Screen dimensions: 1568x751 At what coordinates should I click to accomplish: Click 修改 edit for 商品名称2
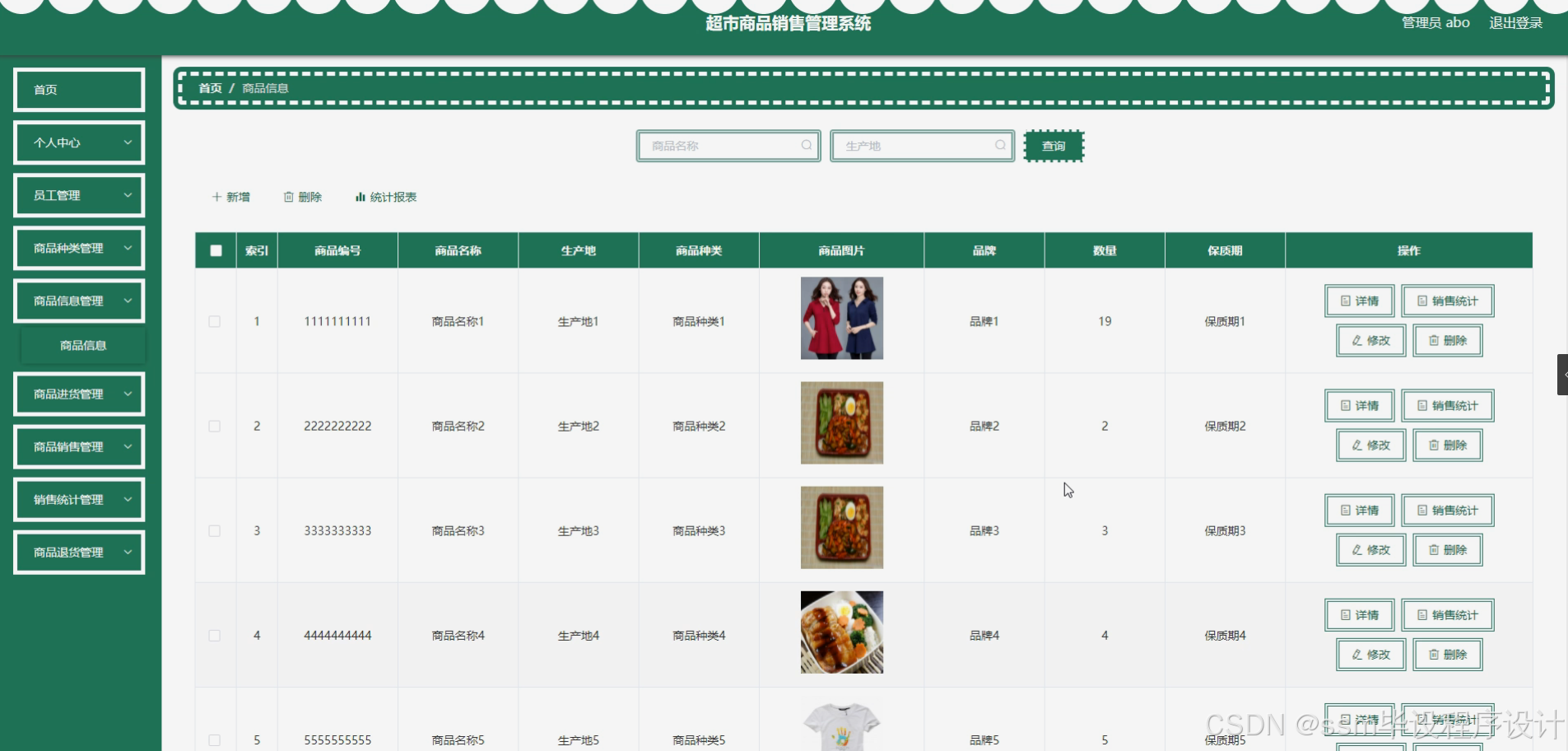pos(1371,445)
